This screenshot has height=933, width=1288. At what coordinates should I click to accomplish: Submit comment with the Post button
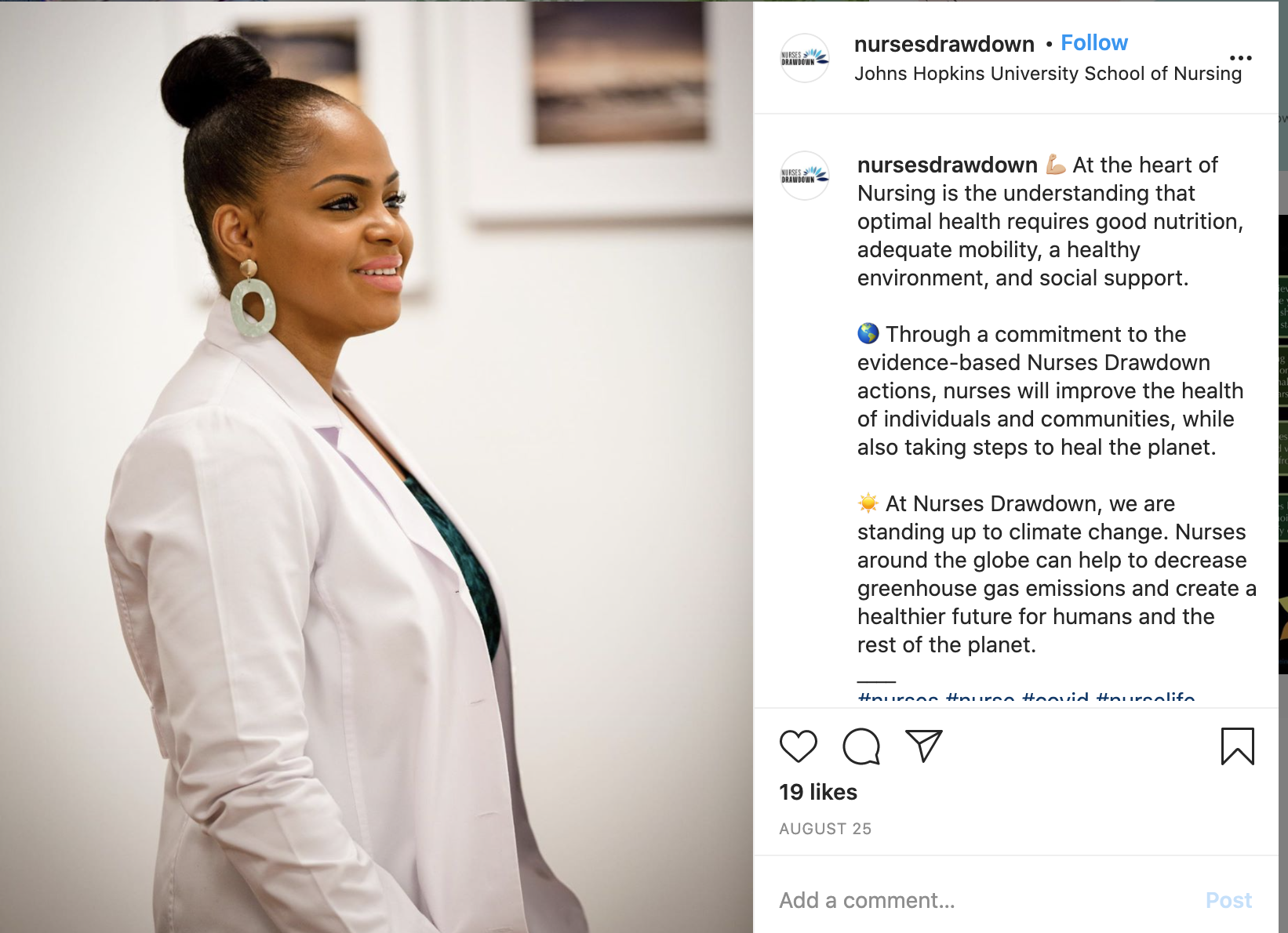[x=1228, y=900]
